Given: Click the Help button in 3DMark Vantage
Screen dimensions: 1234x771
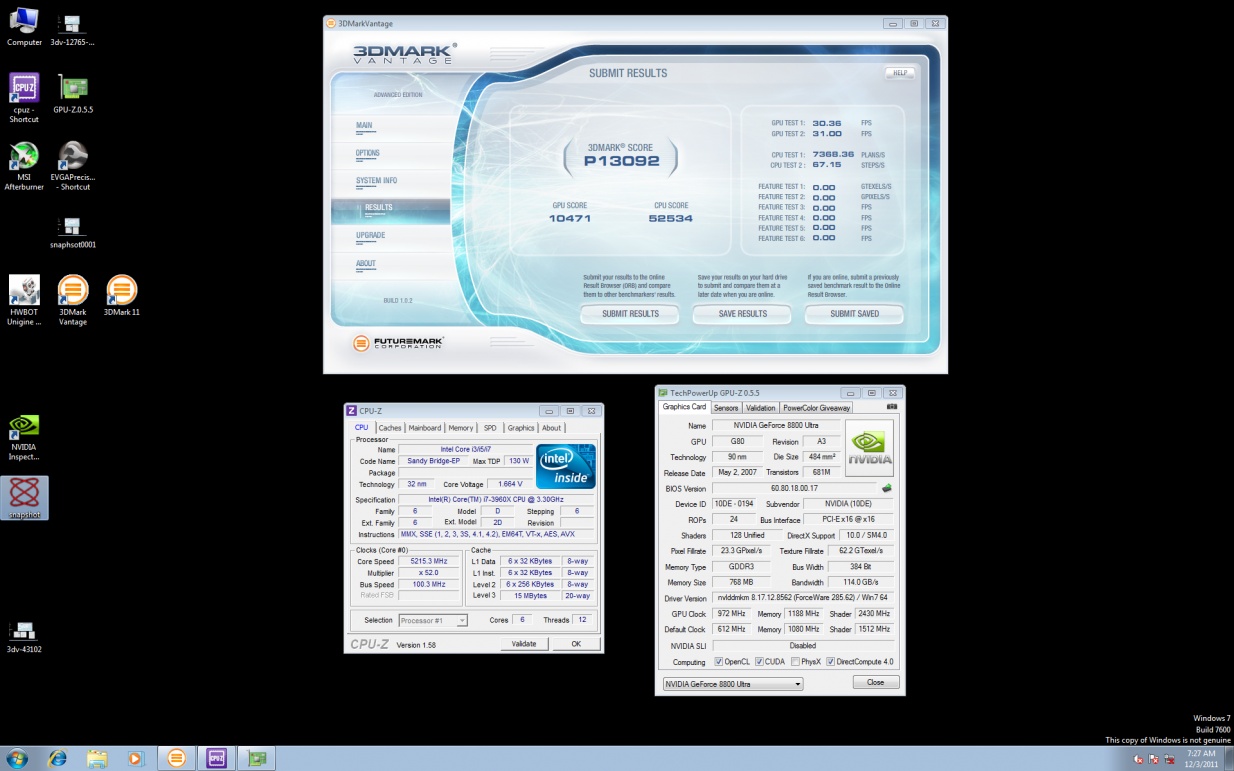Looking at the screenshot, I should coord(899,73).
